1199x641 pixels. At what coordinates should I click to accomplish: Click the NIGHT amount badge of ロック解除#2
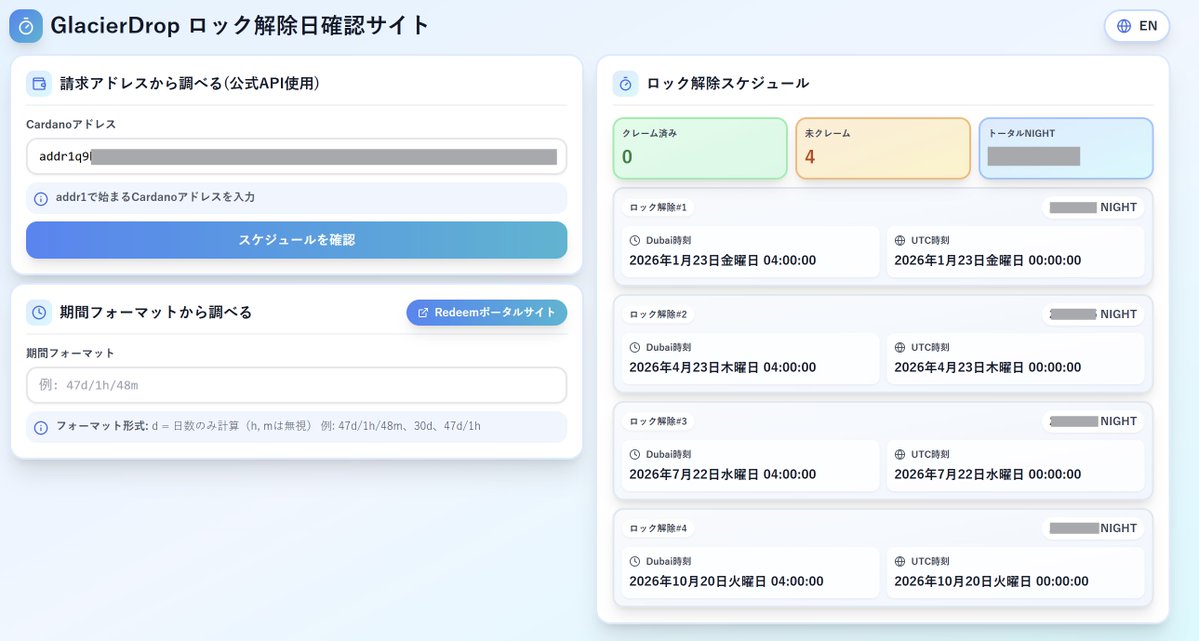coord(1093,314)
